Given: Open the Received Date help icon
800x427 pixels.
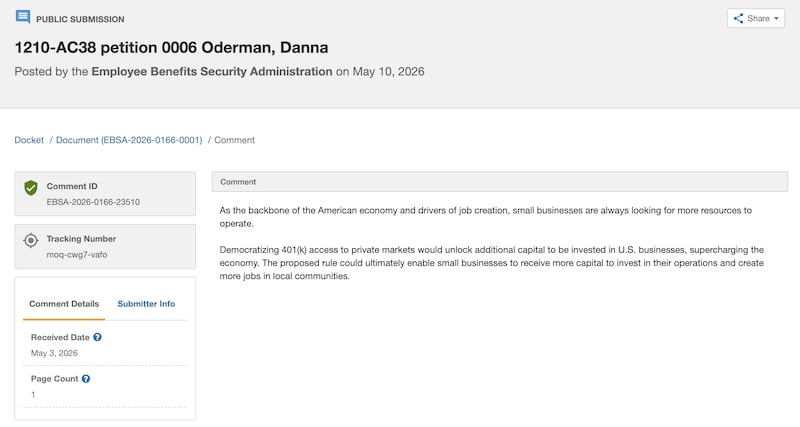Looking at the screenshot, I should pos(97,337).
